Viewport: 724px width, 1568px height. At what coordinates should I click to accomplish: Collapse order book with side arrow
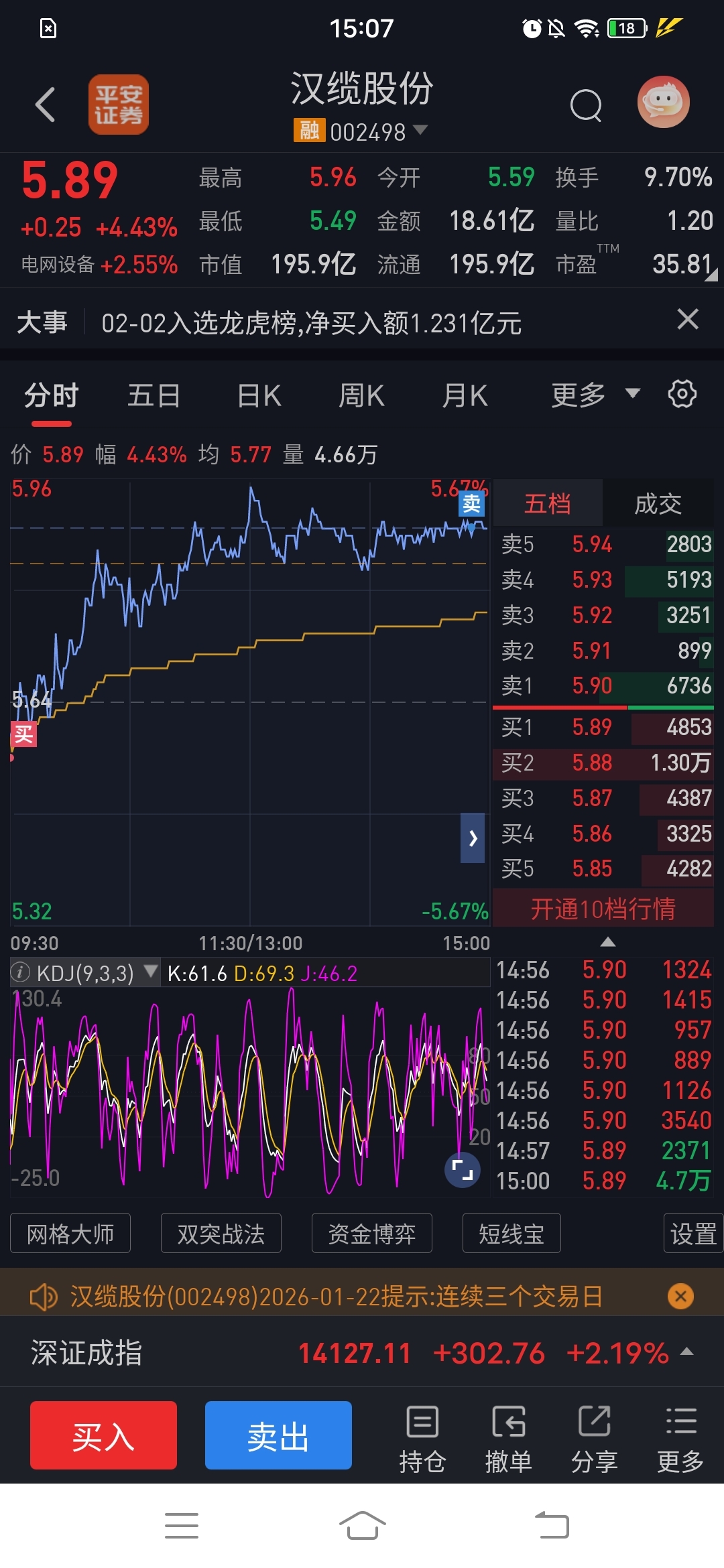click(473, 838)
